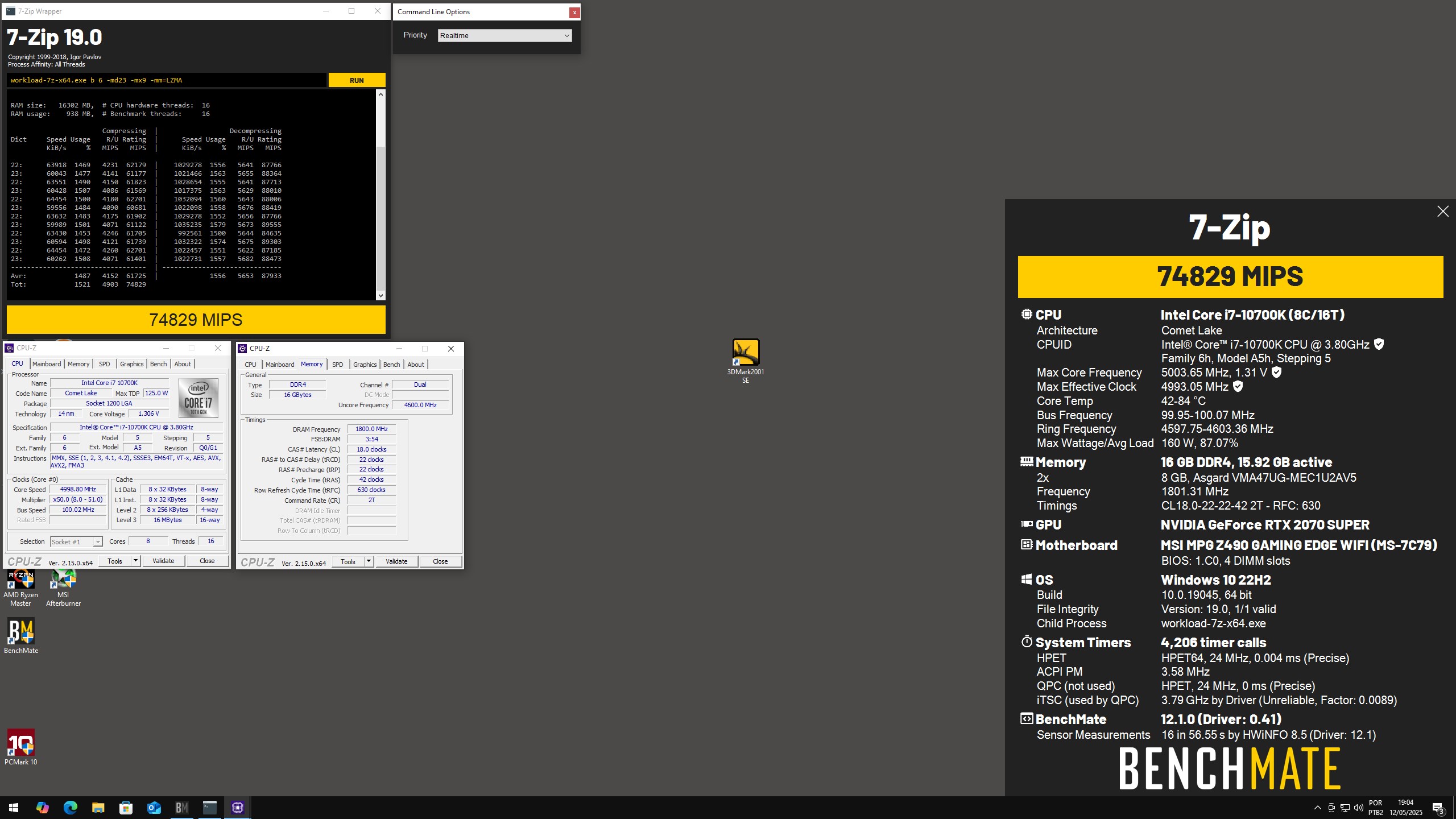1456x819 pixels.
Task: Select the DRAM Frequency value 1800.0 MHz
Action: (371, 429)
